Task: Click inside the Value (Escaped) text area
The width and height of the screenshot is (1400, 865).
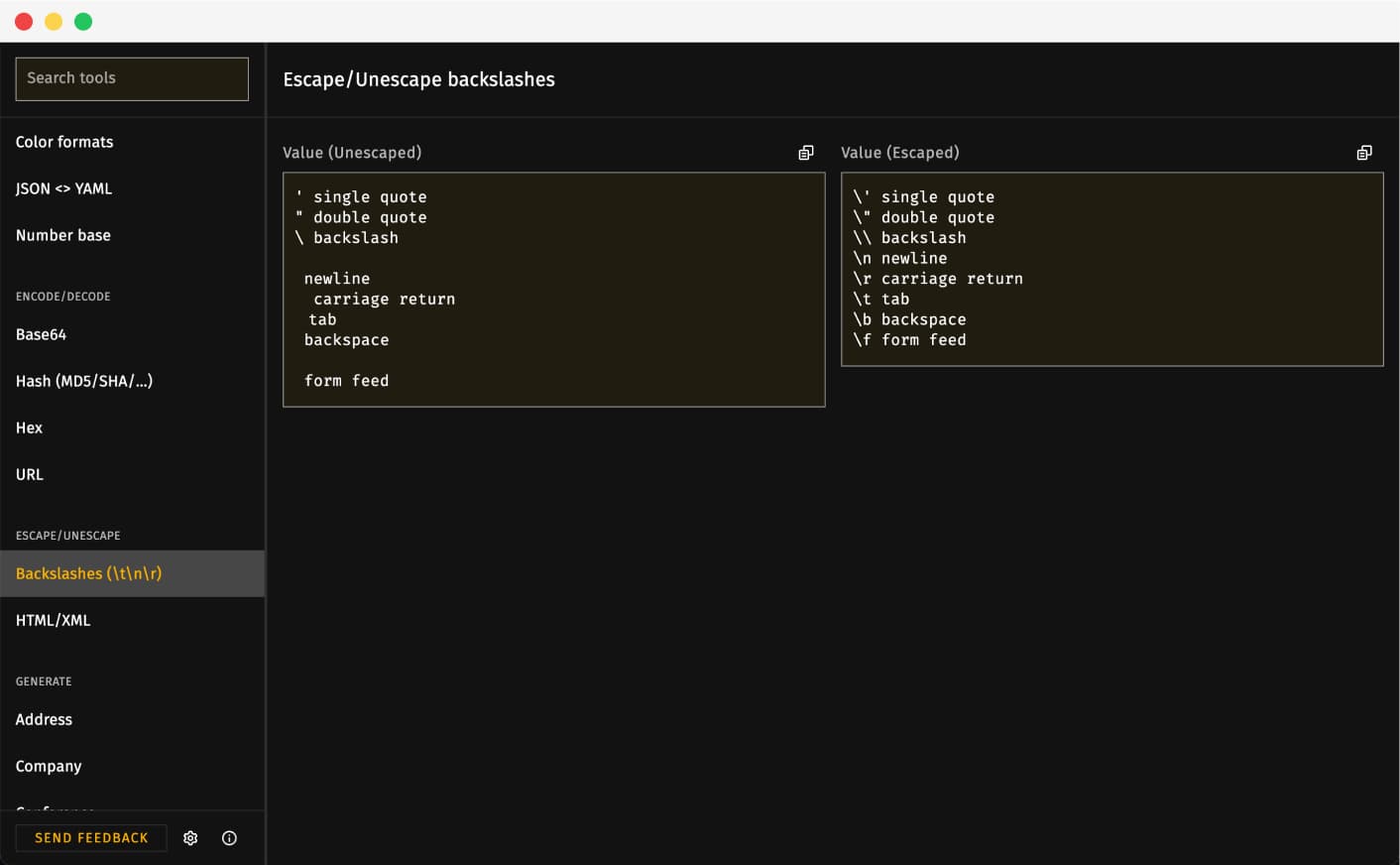Action: point(1111,269)
